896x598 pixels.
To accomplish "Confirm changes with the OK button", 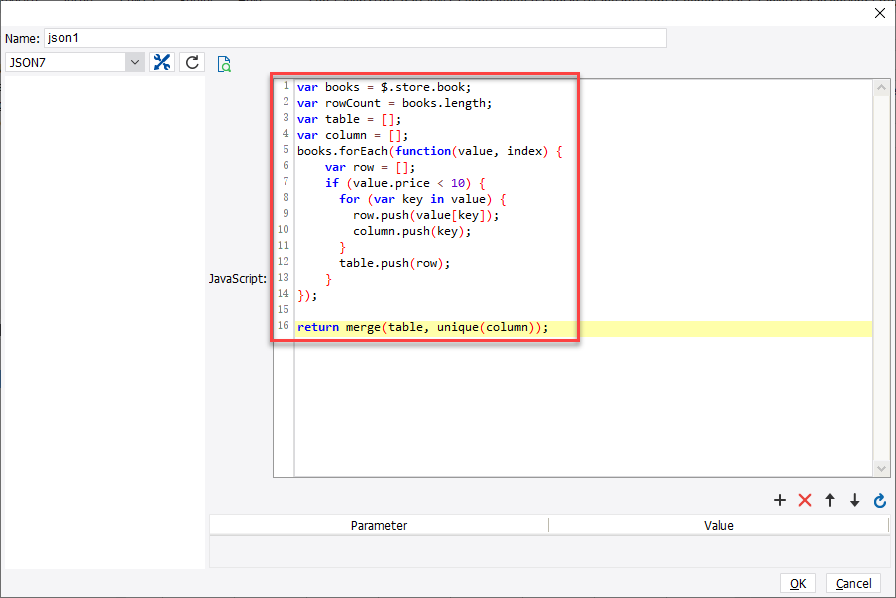I will coord(798,583).
